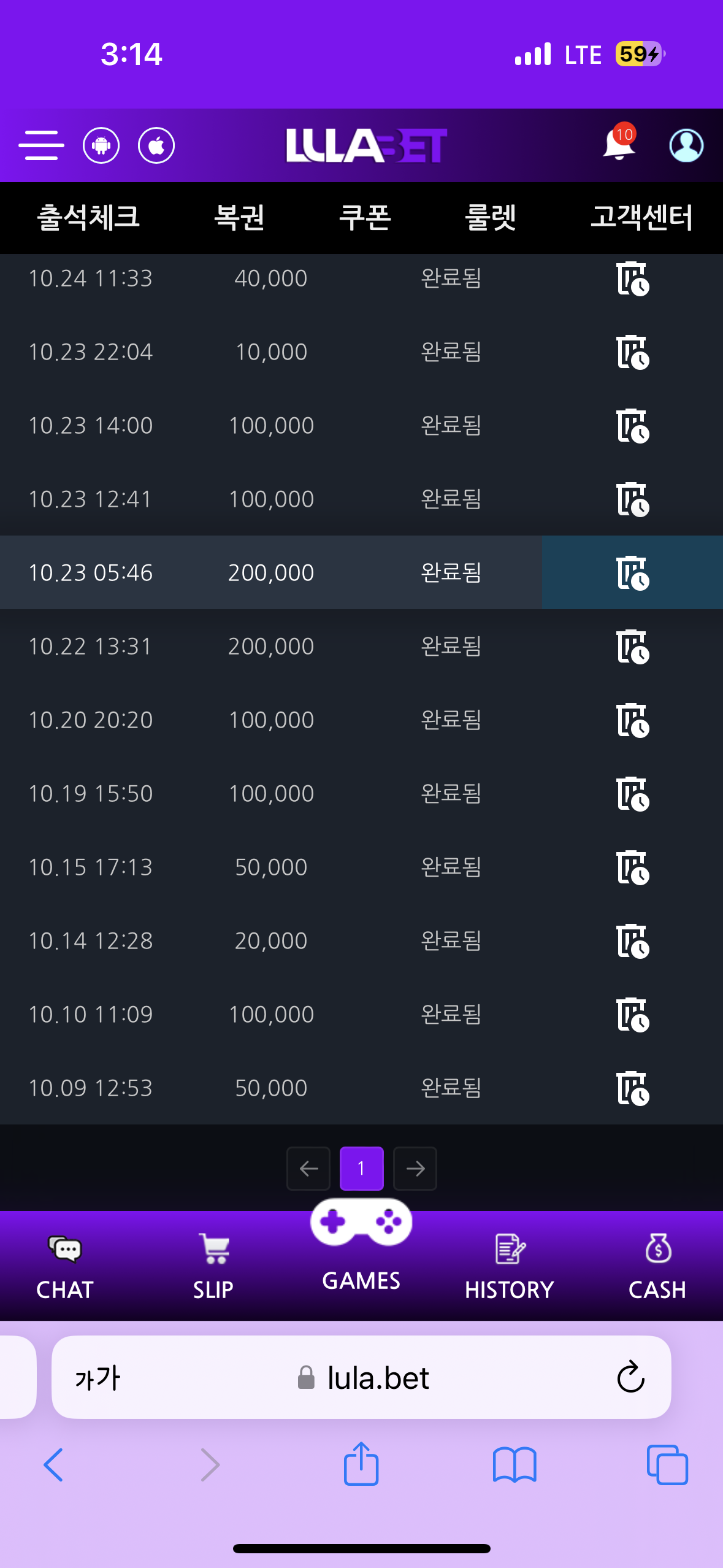Image resolution: width=723 pixels, height=1568 pixels.
Task: Delete the 10.24 11:33 40,000 record
Action: [x=632, y=279]
